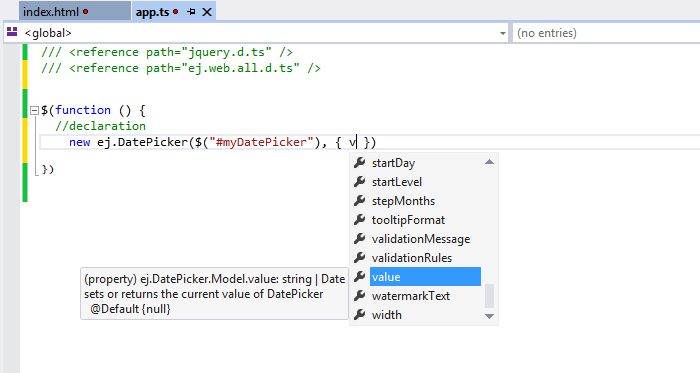
Task: Click the wrench icon beside validationRules
Action: pos(359,257)
